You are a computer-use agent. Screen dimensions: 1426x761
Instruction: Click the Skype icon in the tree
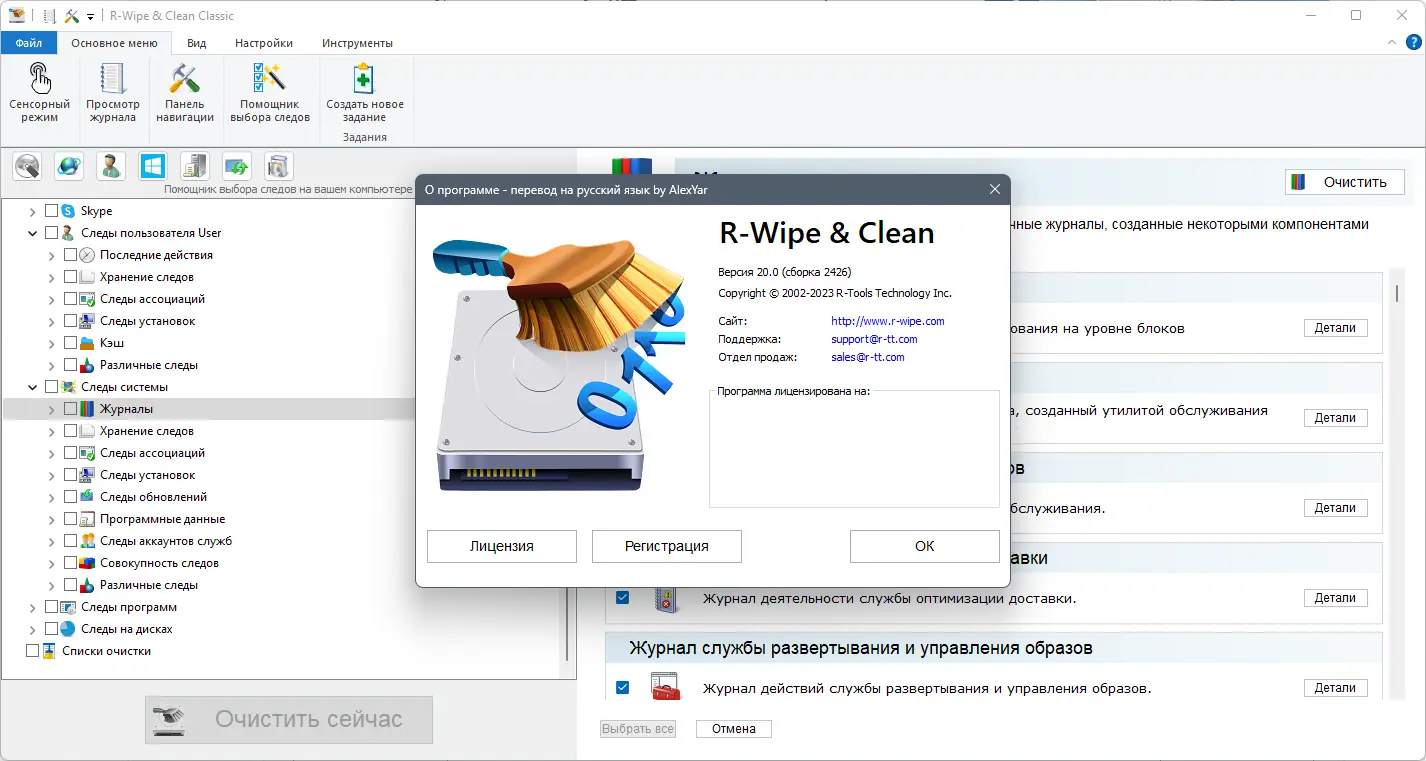tap(68, 211)
